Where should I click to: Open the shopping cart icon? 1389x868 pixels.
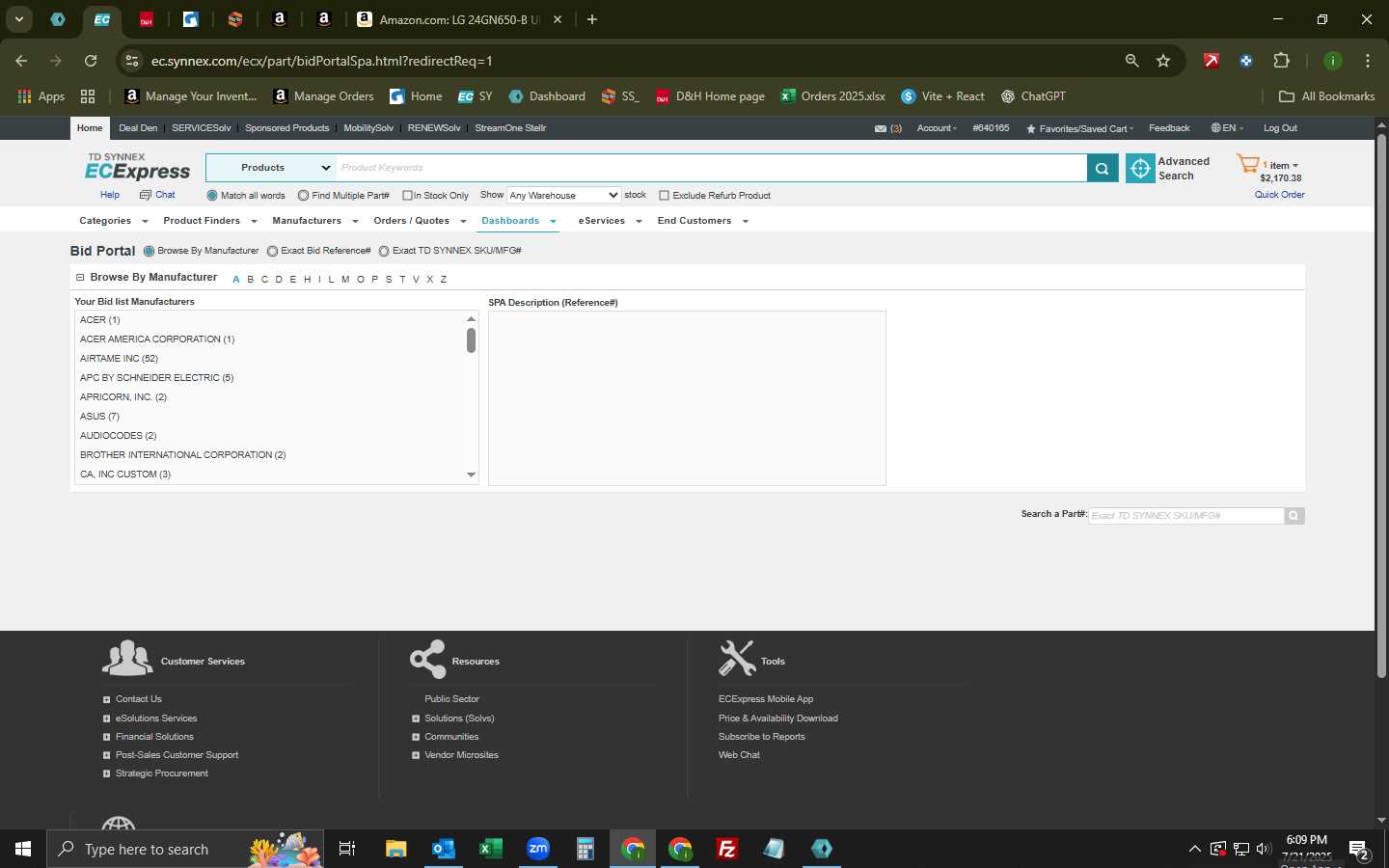[x=1248, y=164]
